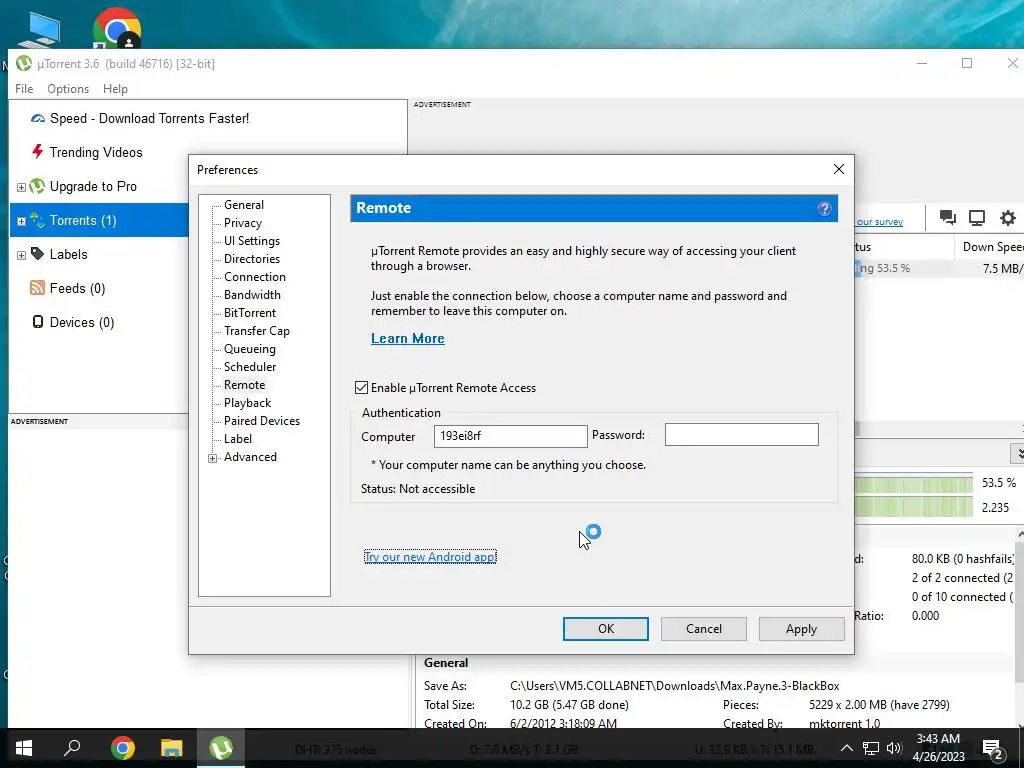The width and height of the screenshot is (1024, 768).
Task: Open the File menu
Action: click(x=24, y=89)
